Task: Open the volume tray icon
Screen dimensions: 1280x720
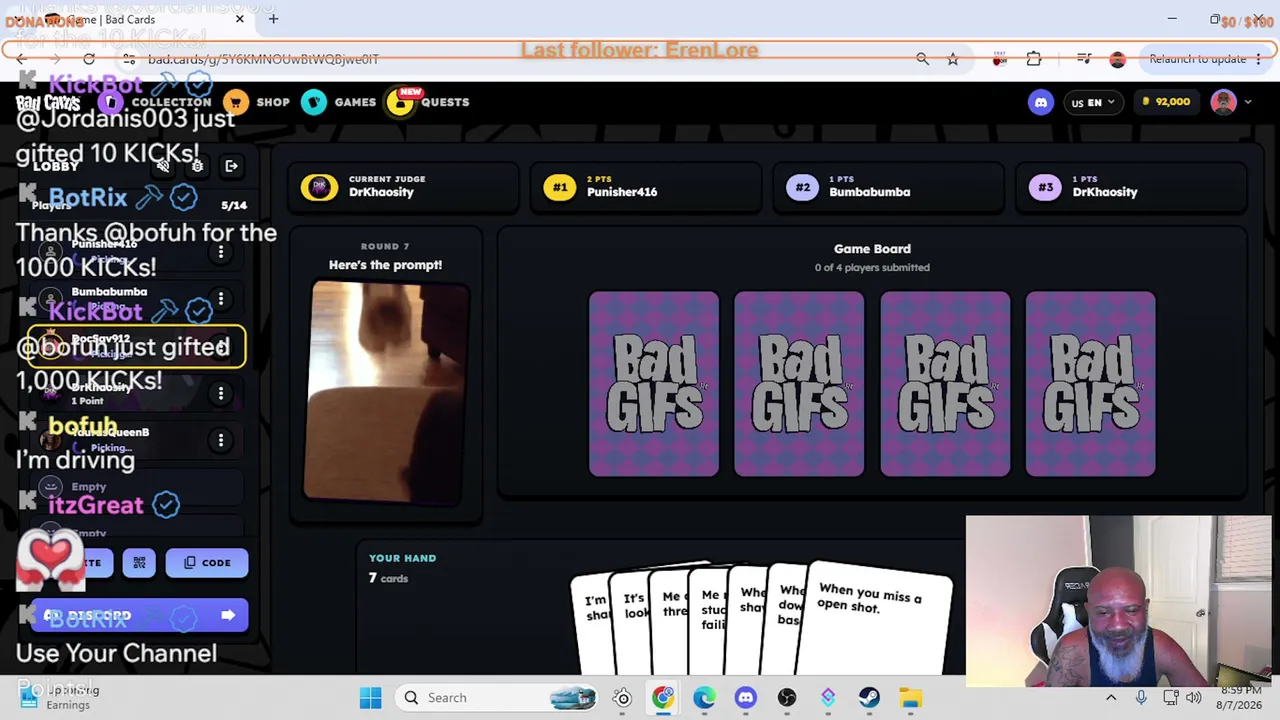Action: tap(1193, 698)
